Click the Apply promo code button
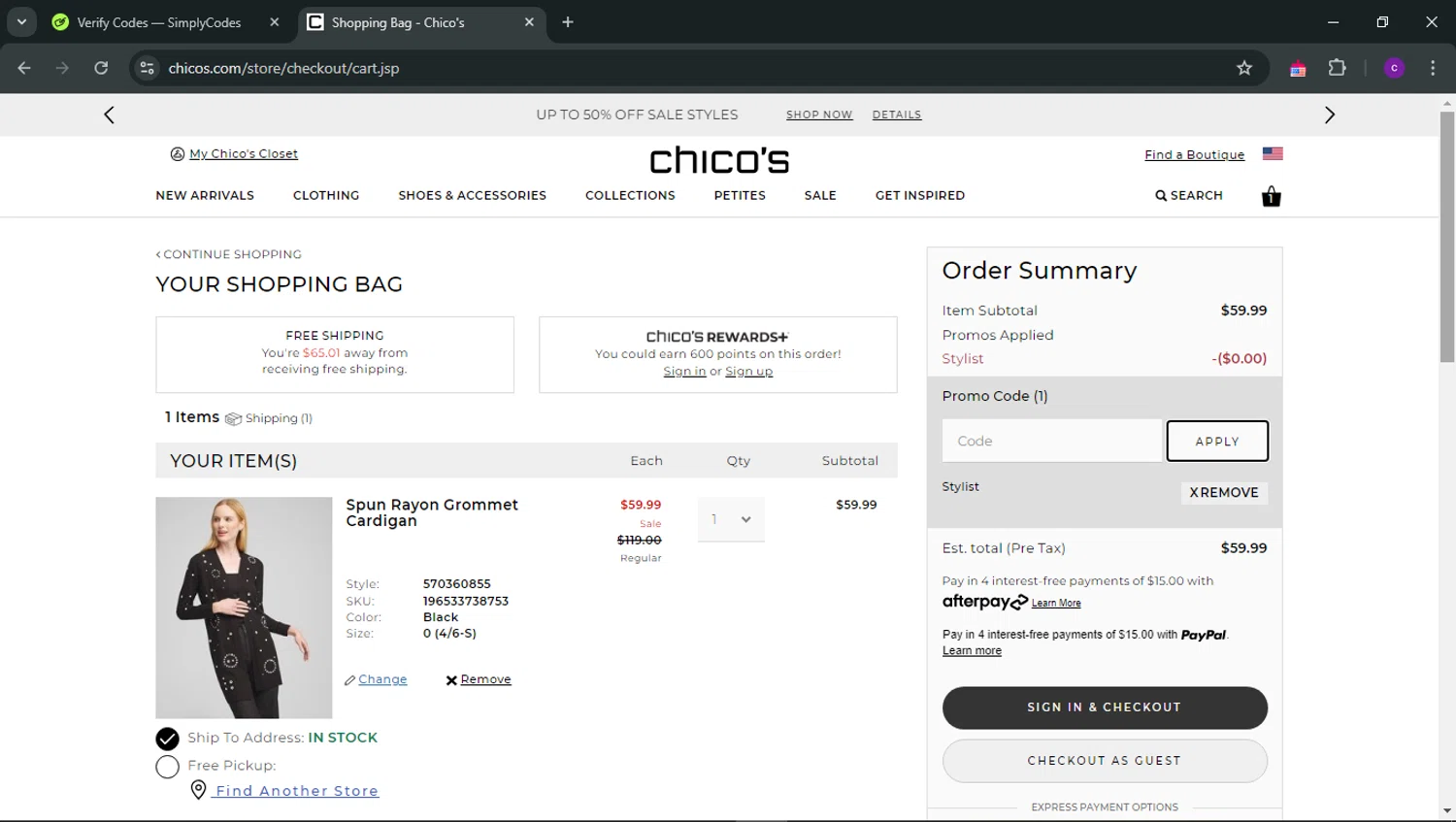1456x822 pixels. pyautogui.click(x=1217, y=441)
